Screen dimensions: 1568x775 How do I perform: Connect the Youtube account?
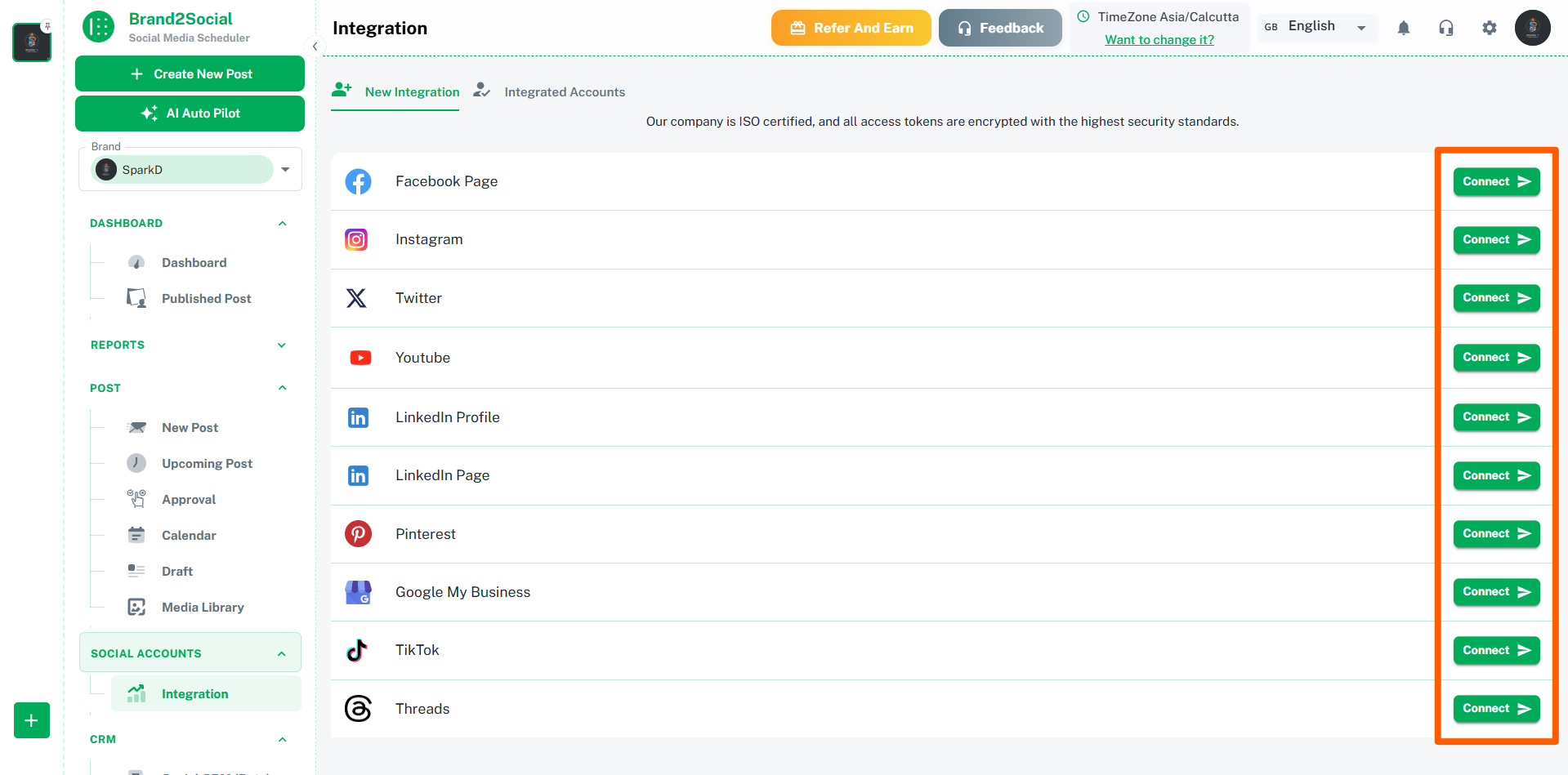1496,357
